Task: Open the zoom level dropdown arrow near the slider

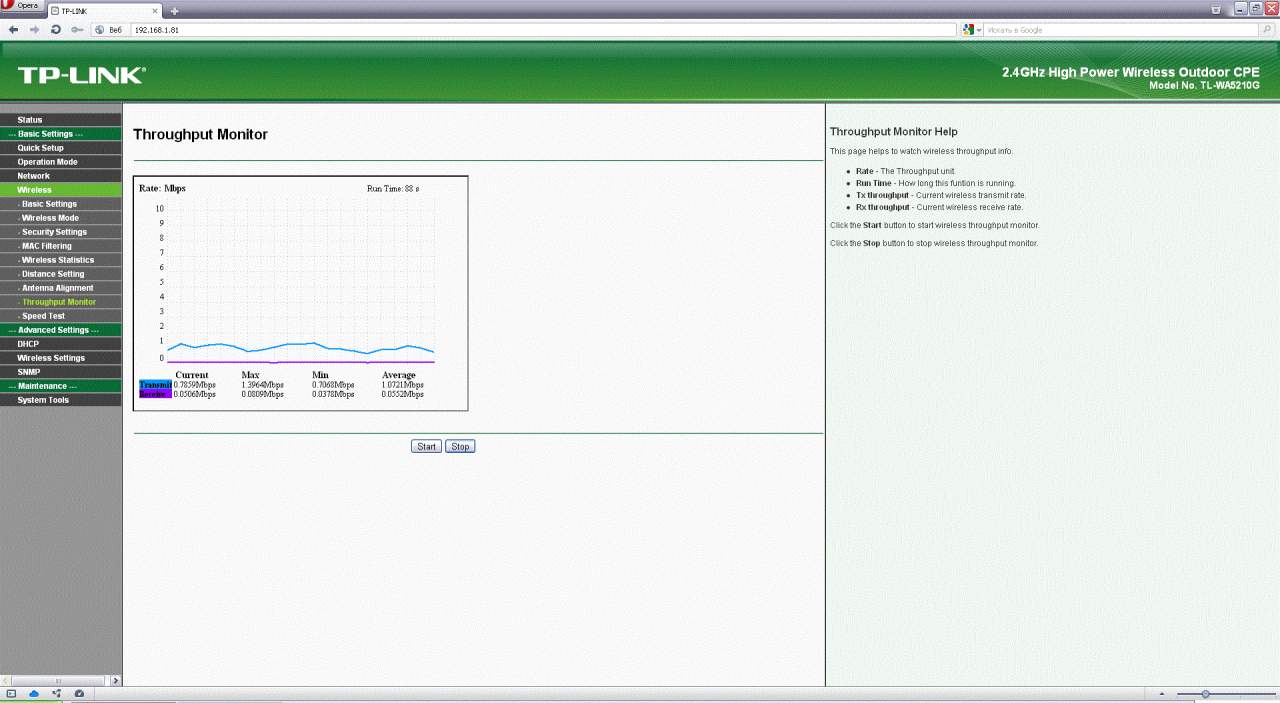Action: pyautogui.click(x=1161, y=693)
